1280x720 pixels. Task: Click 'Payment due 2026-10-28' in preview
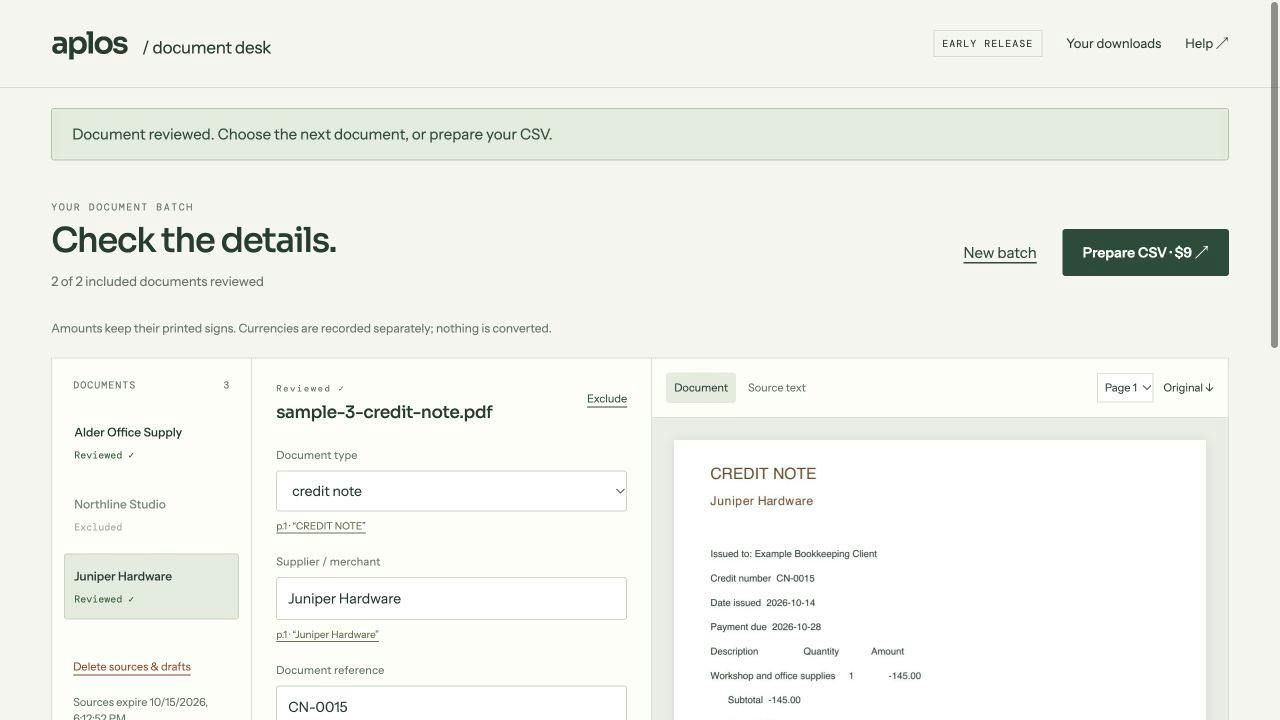[765, 627]
